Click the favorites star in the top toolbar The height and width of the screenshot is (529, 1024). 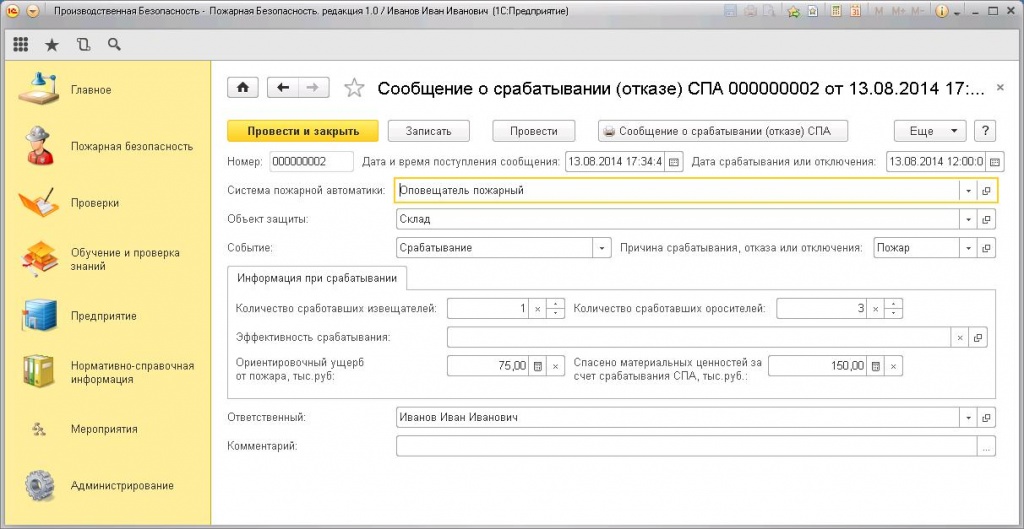pos(52,45)
